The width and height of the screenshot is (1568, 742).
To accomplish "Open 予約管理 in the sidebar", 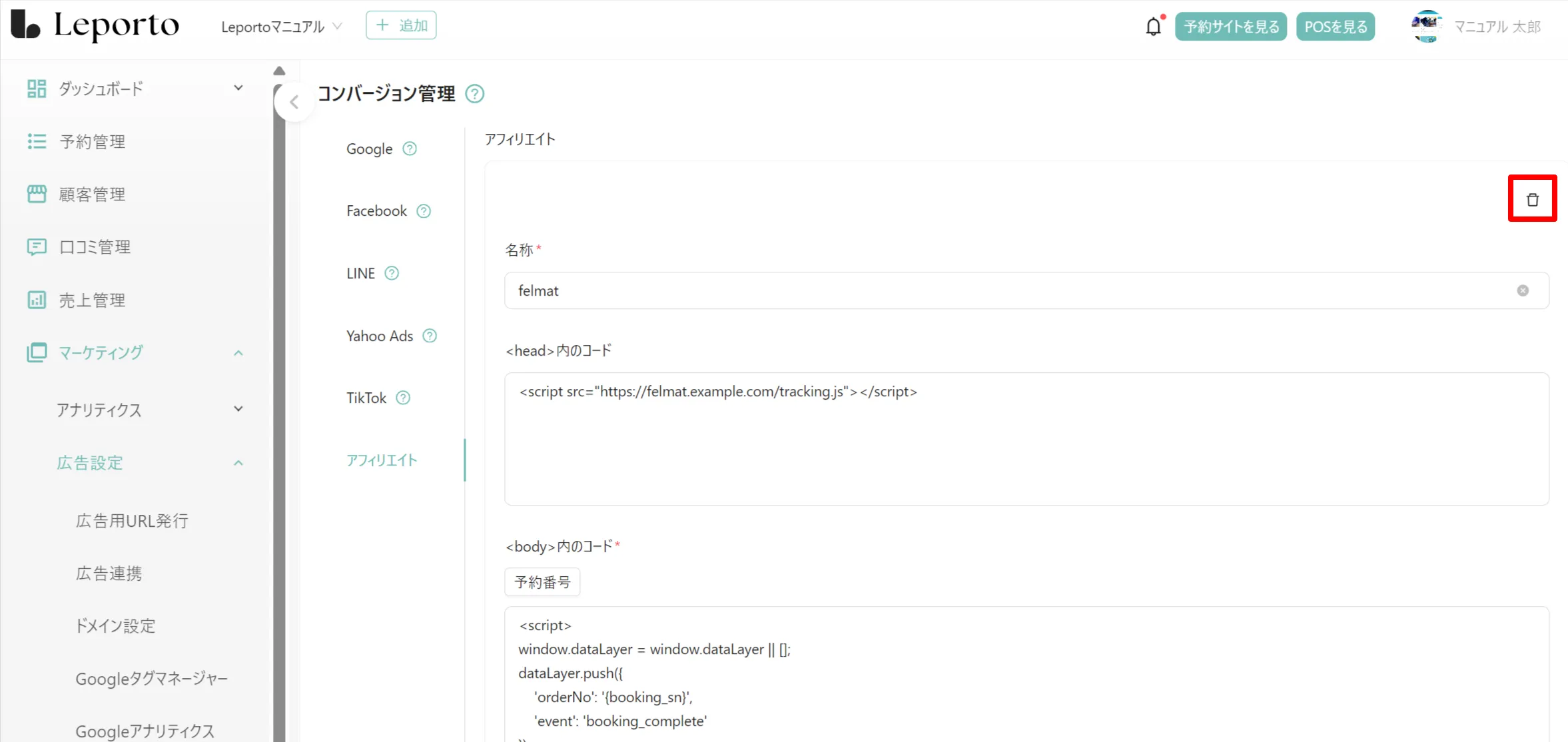I will pyautogui.click(x=92, y=141).
